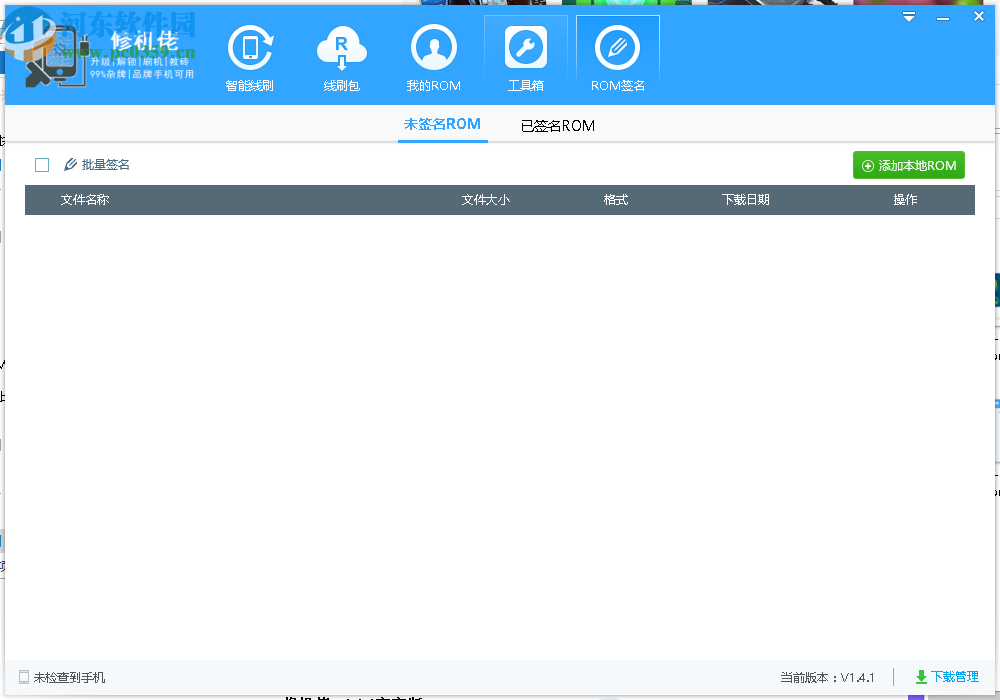1000x700 pixels.
Task: Open 下载管理 download manager link
Action: point(947,677)
